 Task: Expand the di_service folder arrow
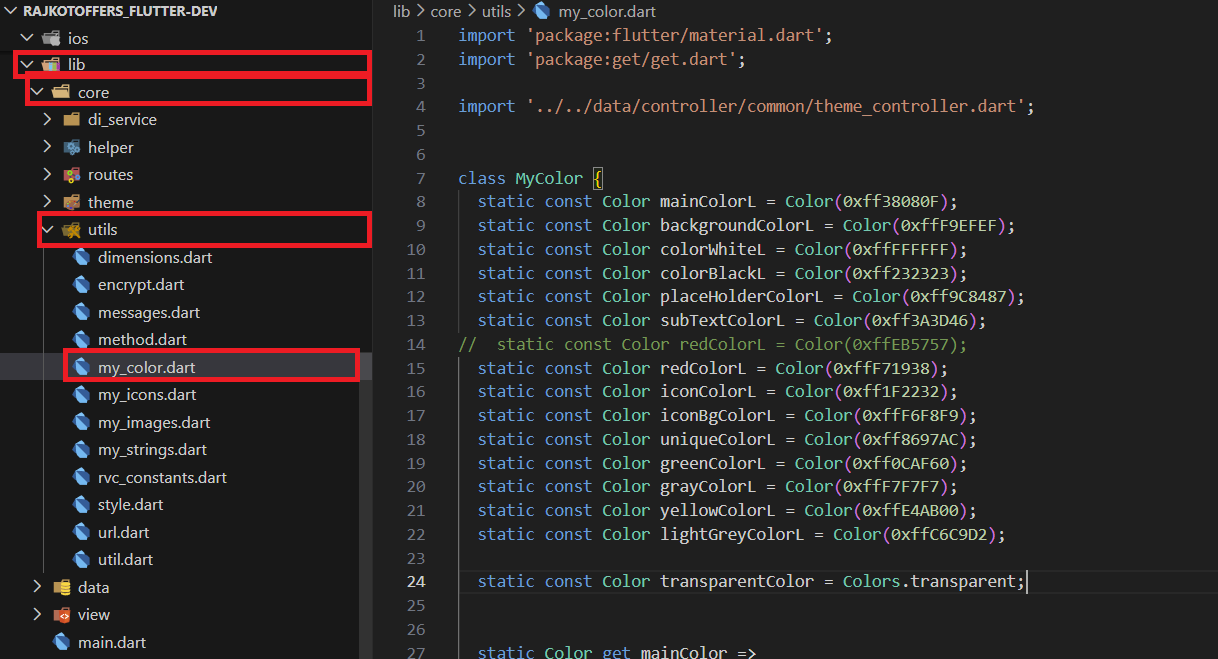click(x=47, y=119)
